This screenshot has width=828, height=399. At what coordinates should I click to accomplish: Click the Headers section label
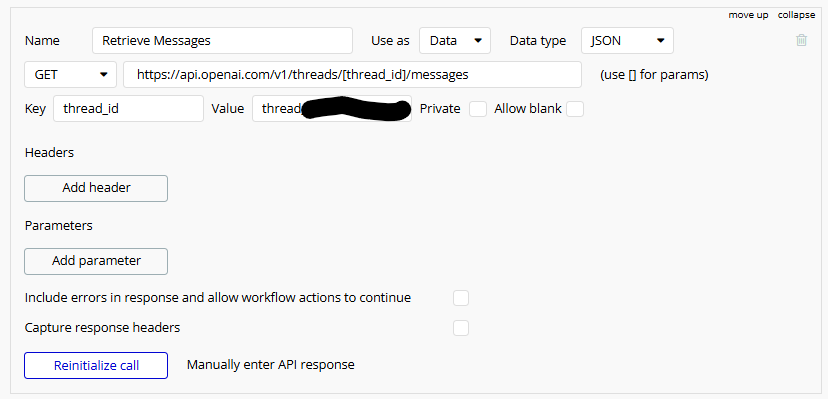[49, 153]
